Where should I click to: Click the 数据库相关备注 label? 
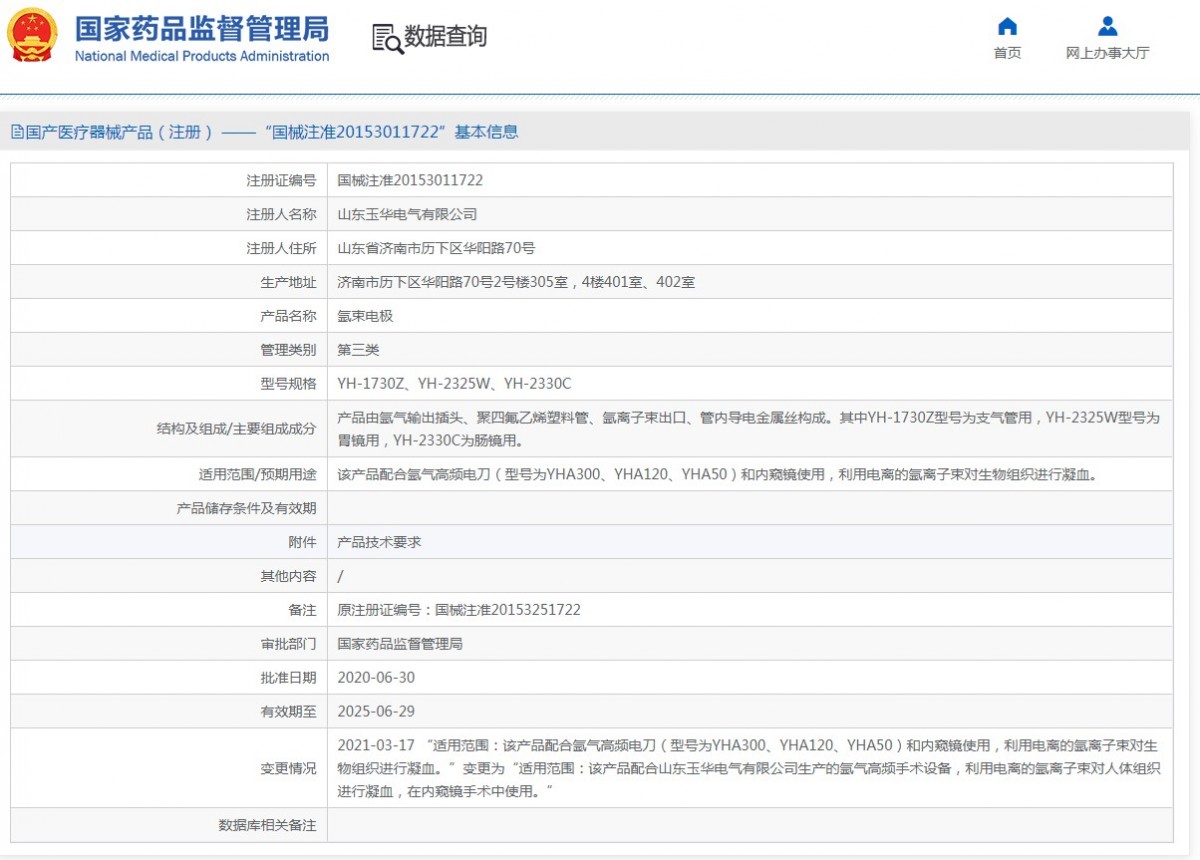coord(267,825)
